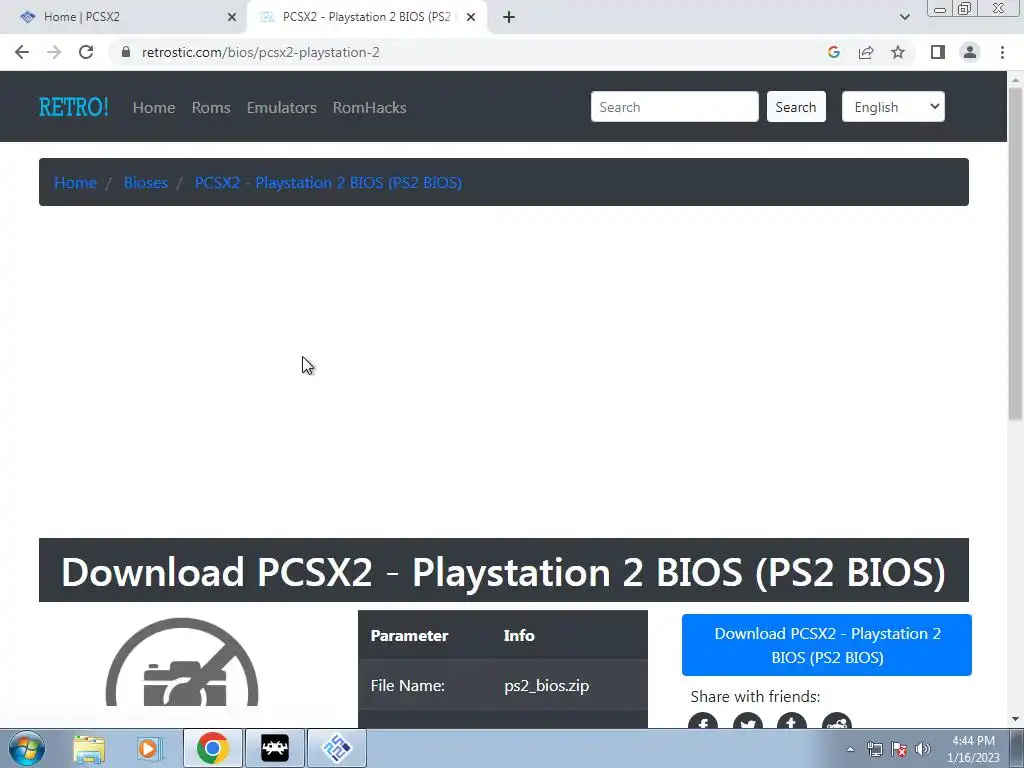Click Download PCSX2 - Playstation 2 BIOS button
Viewport: 1024px width, 768px height.
pyautogui.click(x=827, y=645)
